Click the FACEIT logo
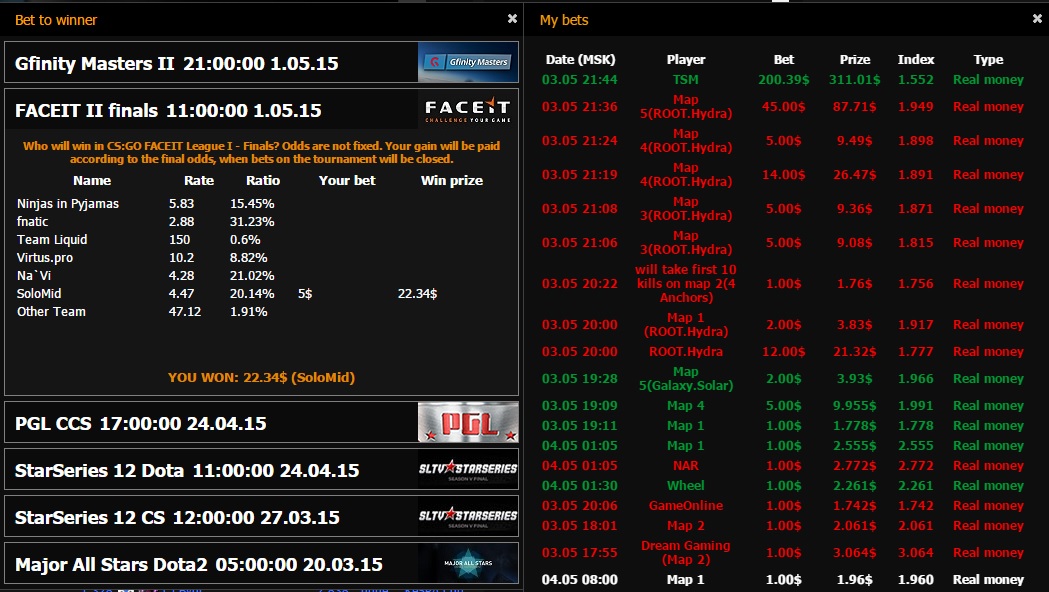1049x592 pixels. tap(468, 110)
